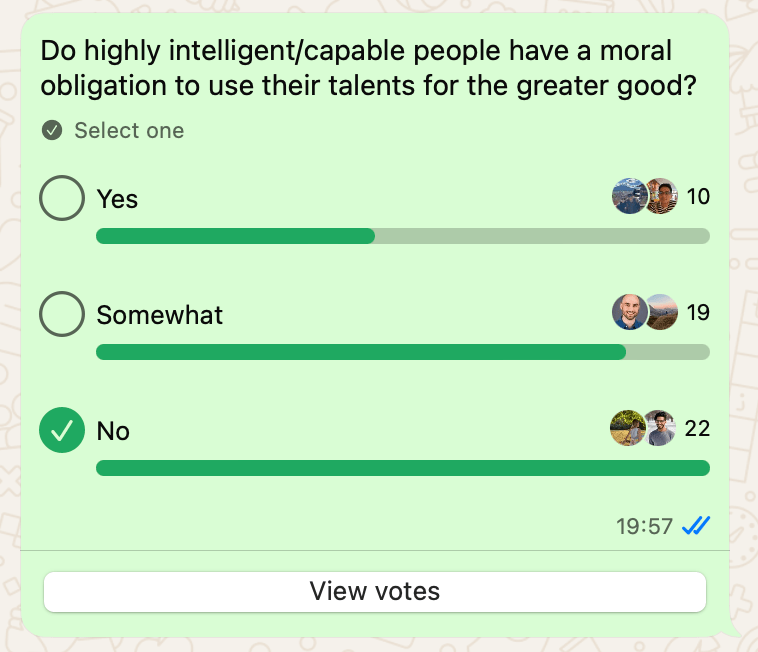Click the landscape avatar on the Somewhat row
This screenshot has height=652, width=758.
[x=661, y=313]
